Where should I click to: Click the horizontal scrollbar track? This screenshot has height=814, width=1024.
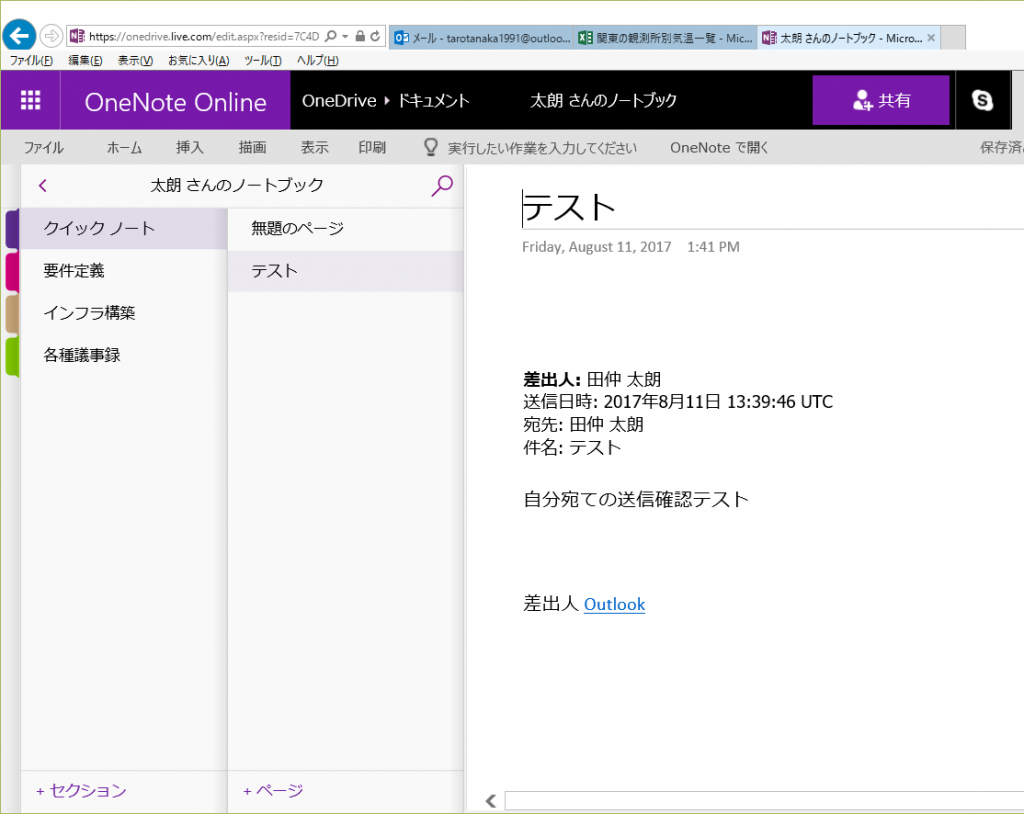pos(764,800)
